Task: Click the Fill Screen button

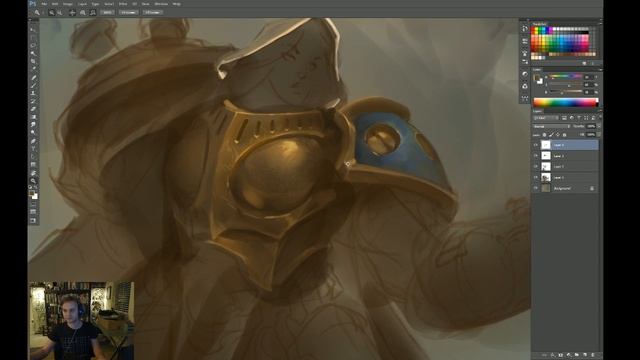Action: [x=153, y=13]
